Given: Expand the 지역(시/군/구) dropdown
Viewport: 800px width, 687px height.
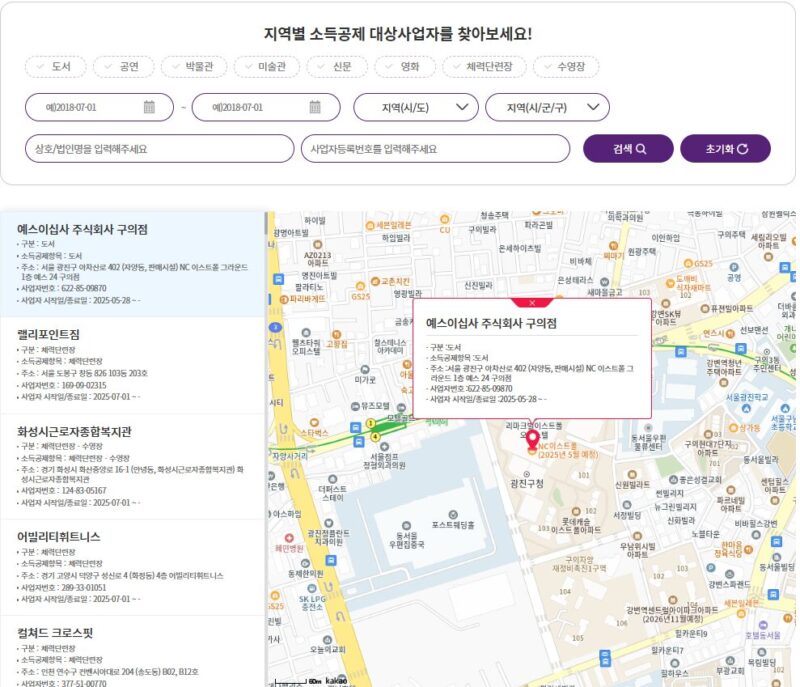Looking at the screenshot, I should point(547,107).
